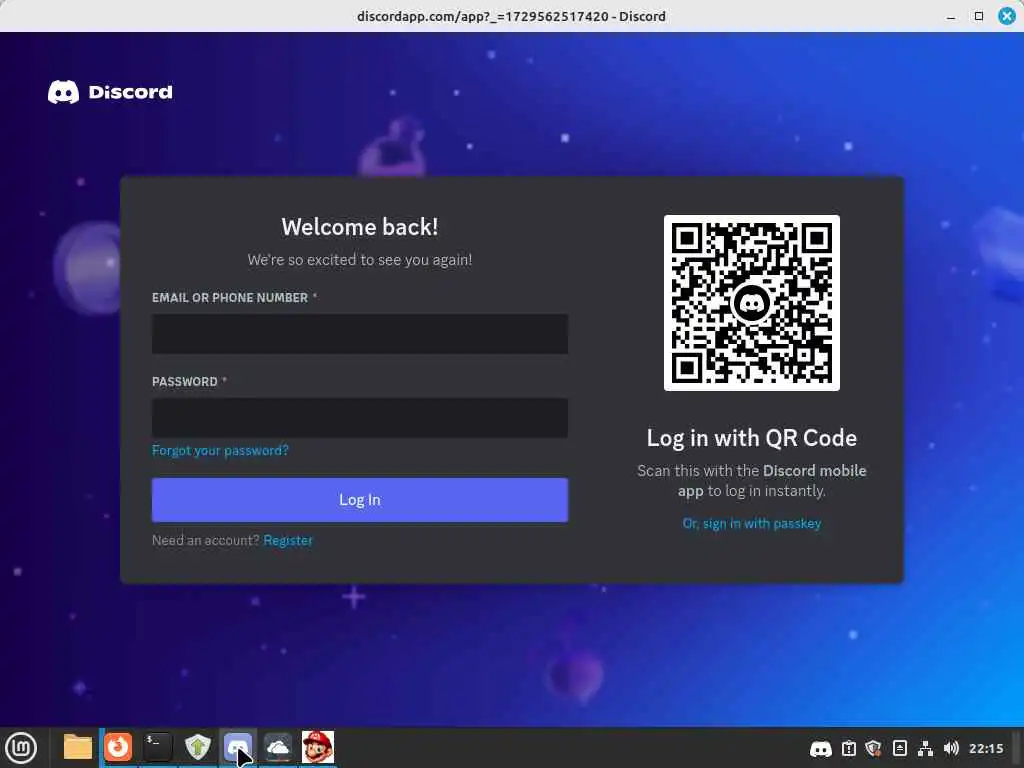Click the Discord logo at top left
The height and width of the screenshot is (768, 1024).
point(110,92)
